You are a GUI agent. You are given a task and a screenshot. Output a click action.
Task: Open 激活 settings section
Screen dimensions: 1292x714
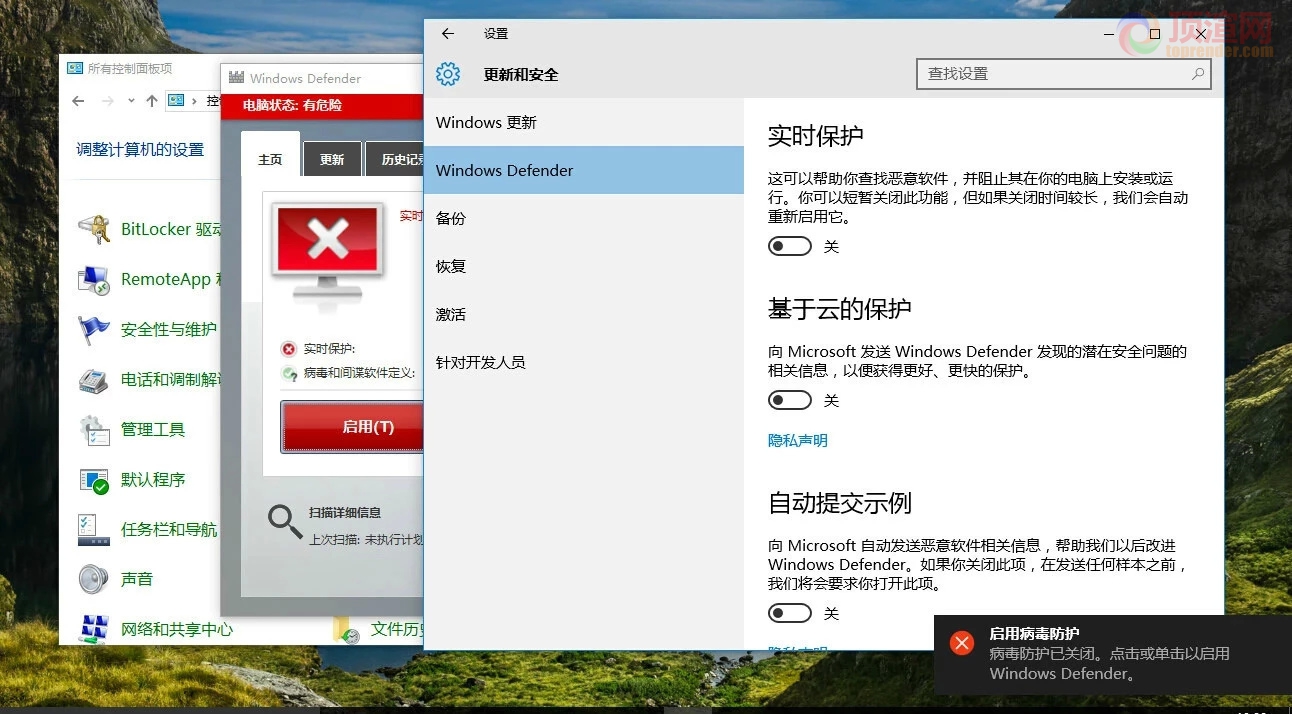[x=584, y=314]
